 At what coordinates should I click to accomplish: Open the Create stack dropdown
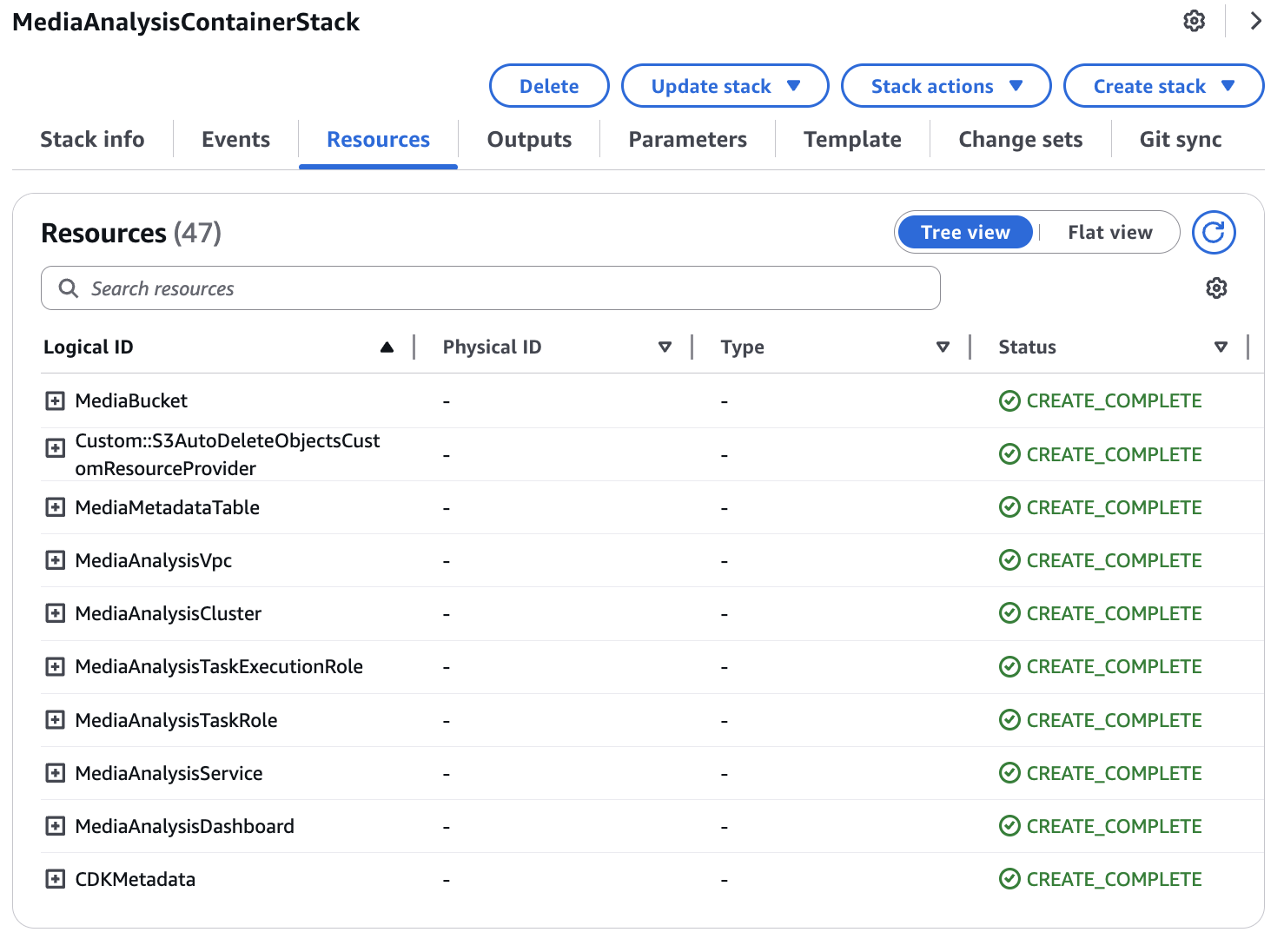click(x=1164, y=86)
